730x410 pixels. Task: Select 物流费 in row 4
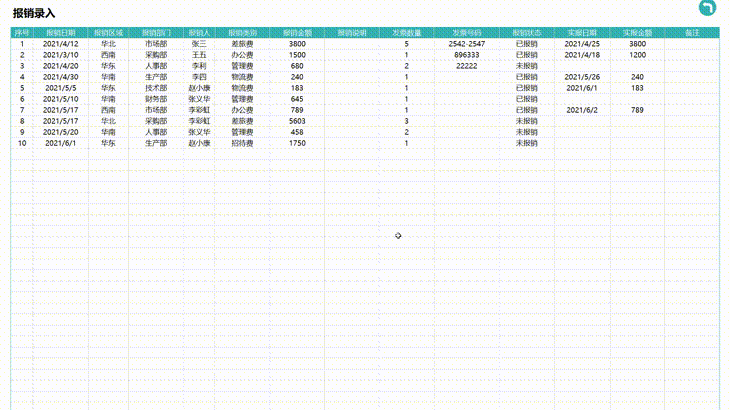click(x=243, y=77)
